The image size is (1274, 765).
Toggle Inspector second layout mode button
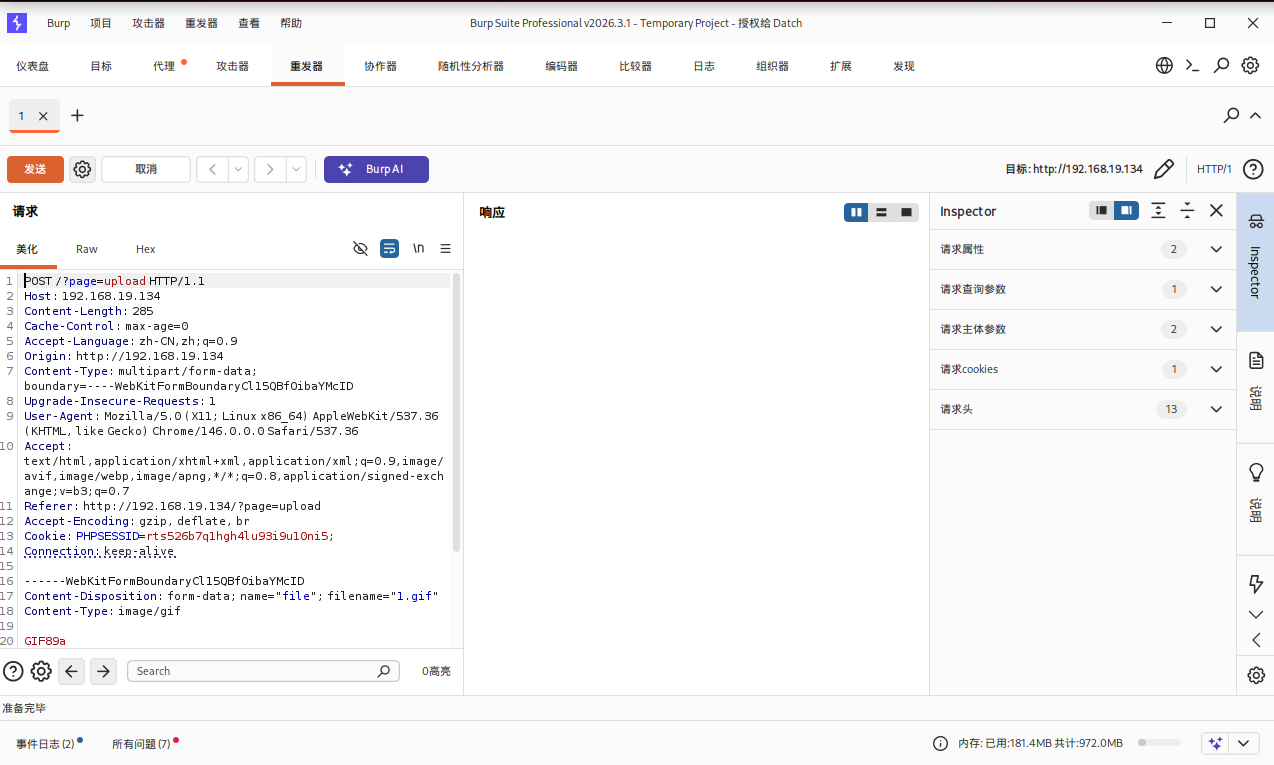click(1126, 210)
